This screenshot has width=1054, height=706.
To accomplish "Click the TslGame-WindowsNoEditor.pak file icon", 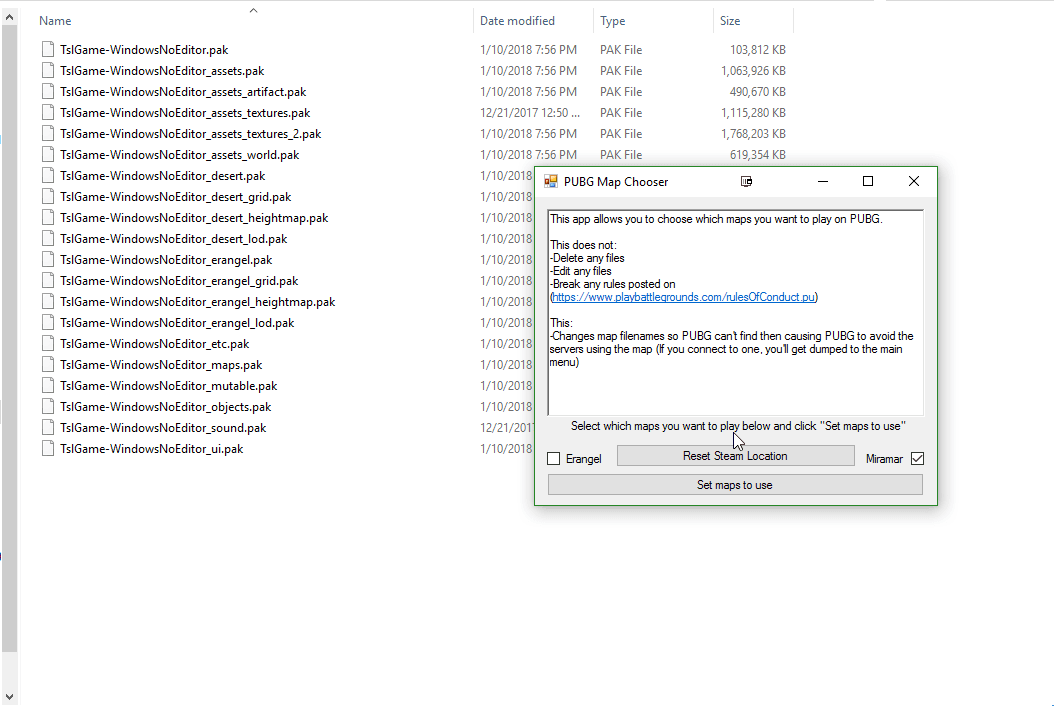I will (x=48, y=49).
